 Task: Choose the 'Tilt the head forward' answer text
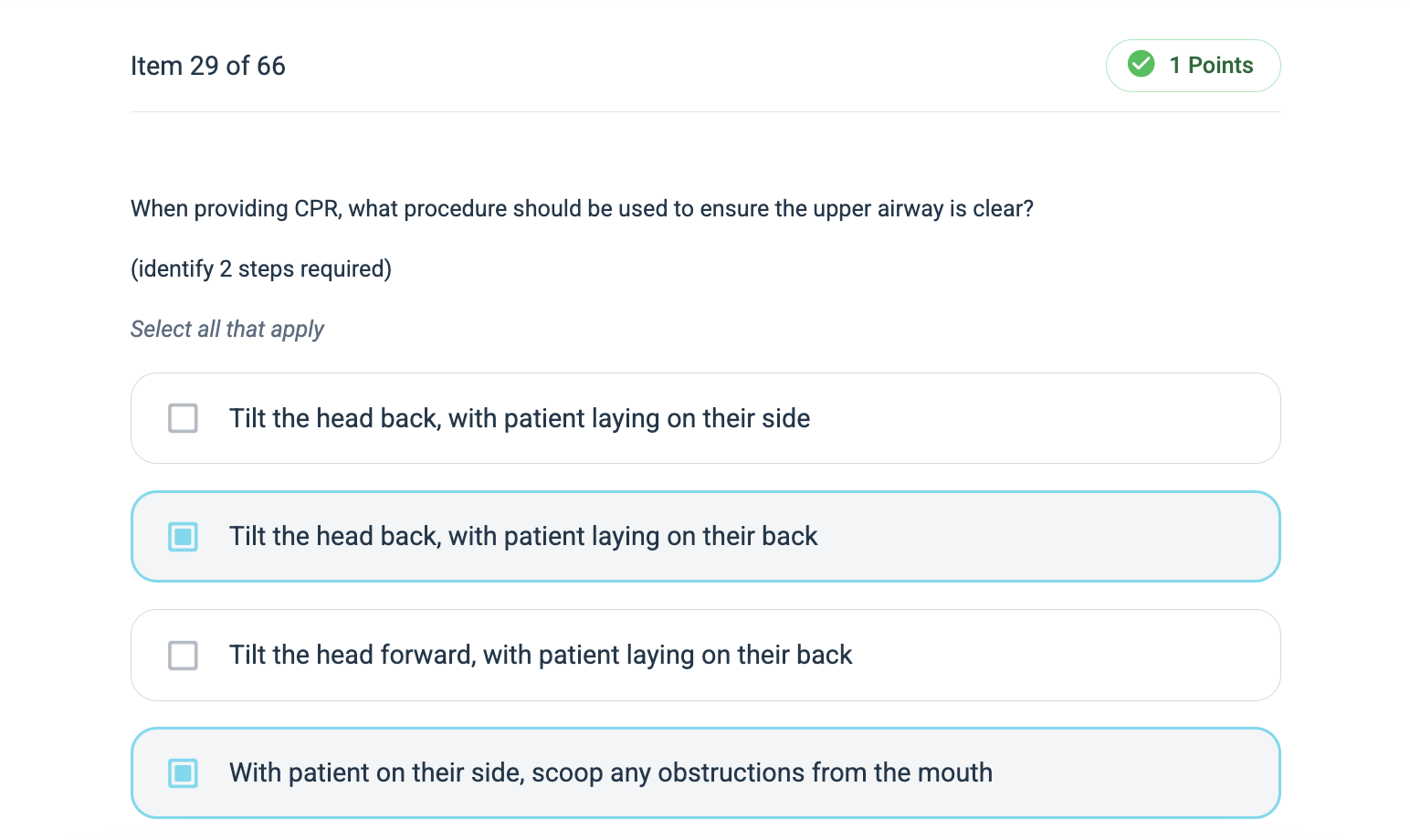(x=540, y=655)
